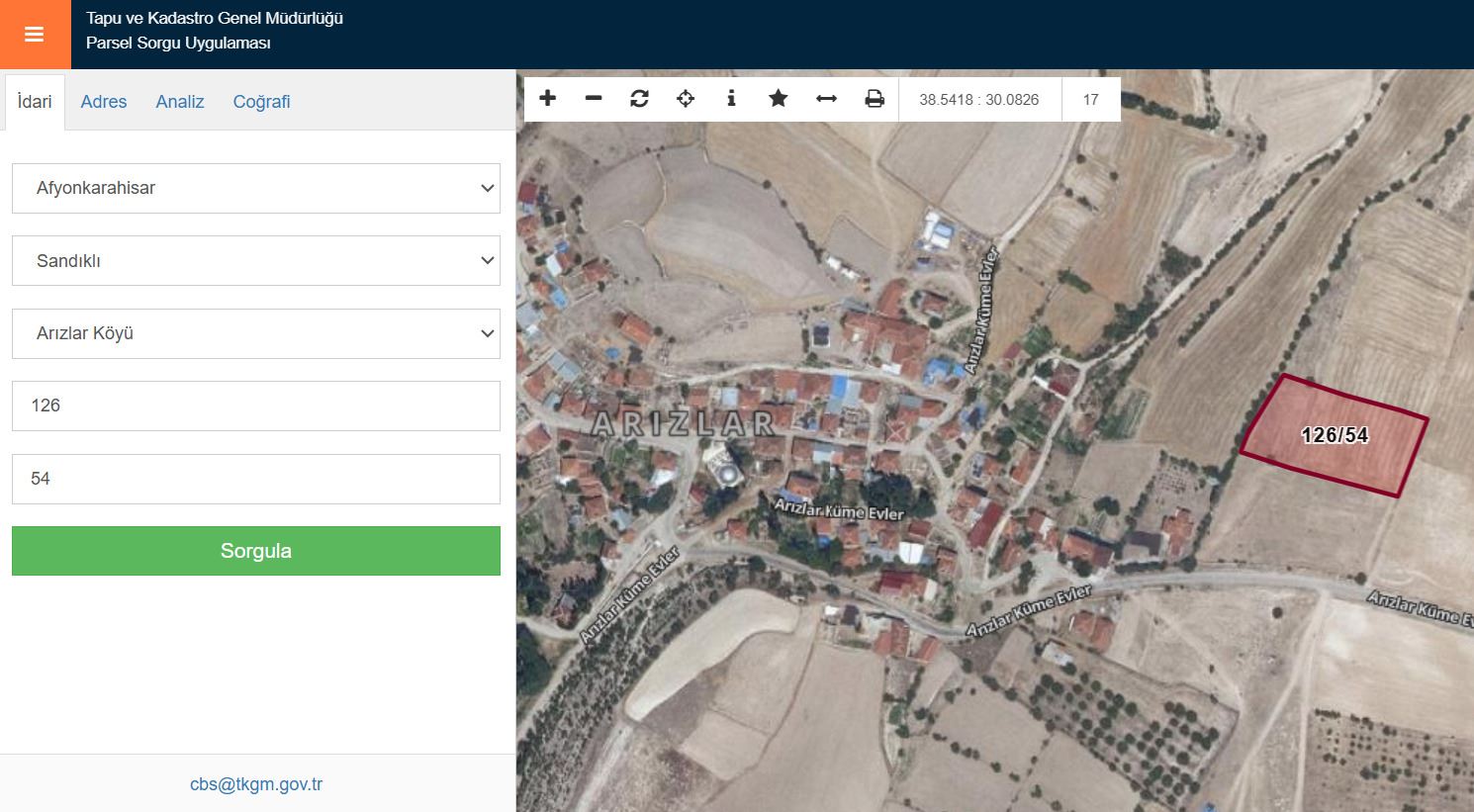
Task: Switch to the Adres tab
Action: click(x=104, y=102)
